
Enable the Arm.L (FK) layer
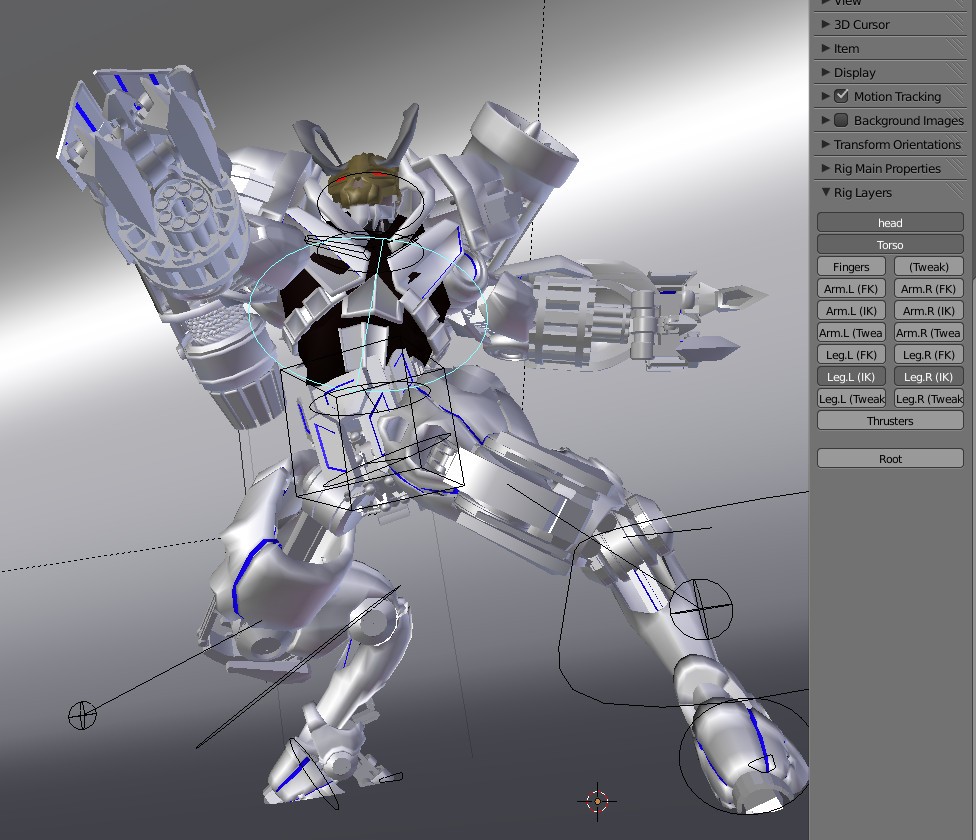click(x=851, y=289)
